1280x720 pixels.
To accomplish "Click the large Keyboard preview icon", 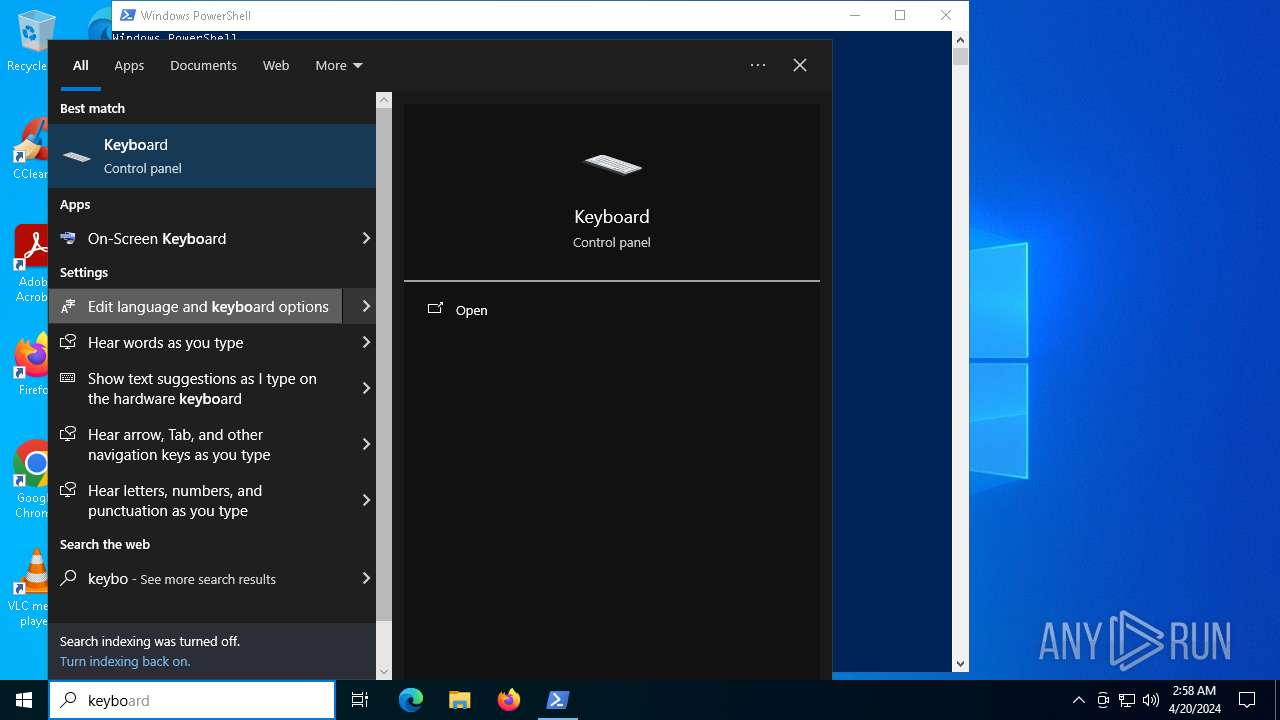I will coord(612,165).
